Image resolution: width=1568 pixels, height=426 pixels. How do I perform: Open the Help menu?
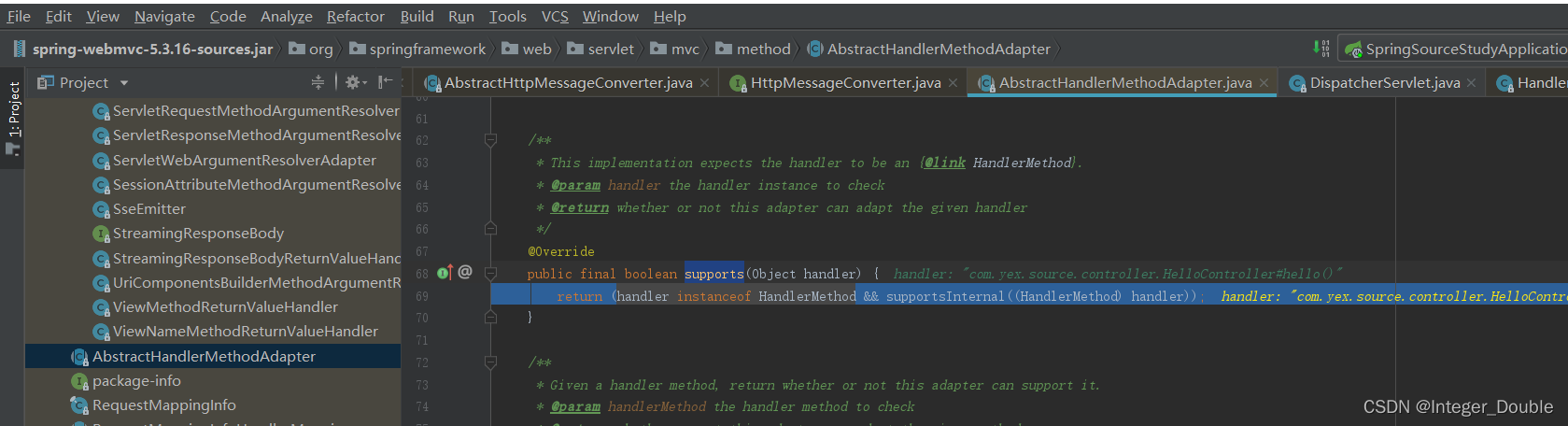(x=670, y=16)
